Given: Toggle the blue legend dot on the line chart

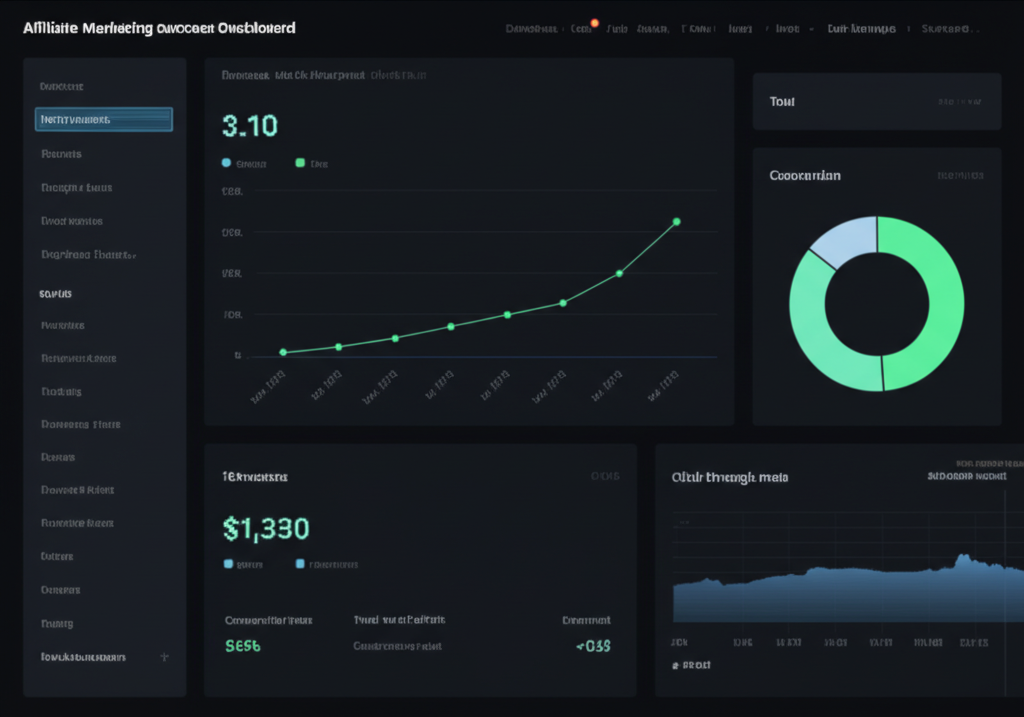Looking at the screenshot, I should (226, 162).
